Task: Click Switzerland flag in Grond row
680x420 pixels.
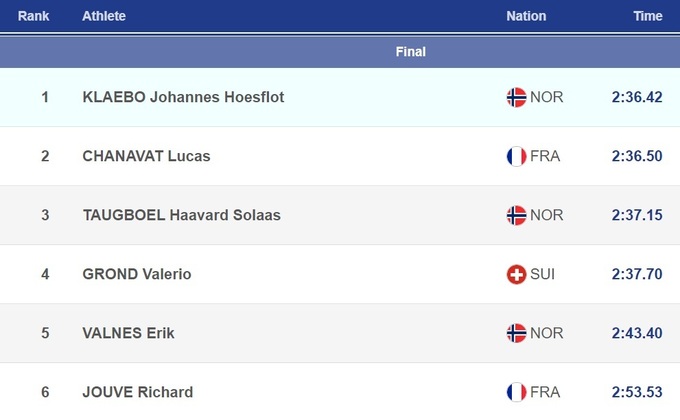Action: tap(516, 274)
